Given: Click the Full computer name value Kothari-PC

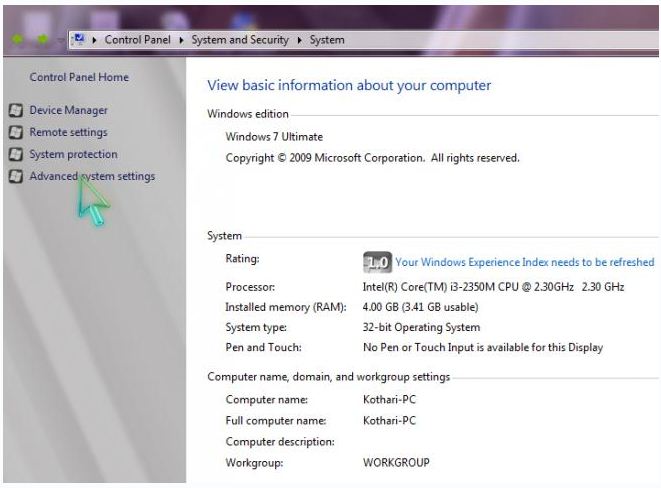Looking at the screenshot, I should pyautogui.click(x=389, y=421).
